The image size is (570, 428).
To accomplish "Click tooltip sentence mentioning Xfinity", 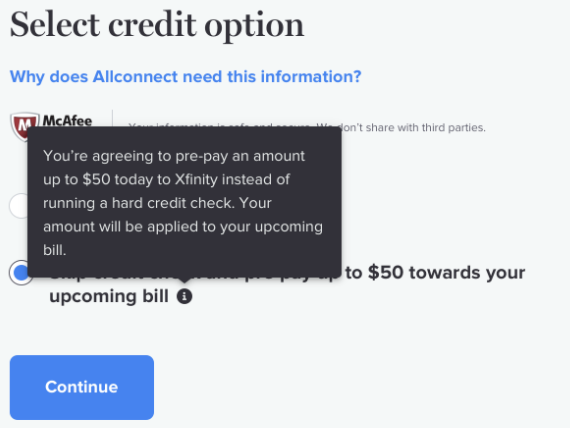I will tap(166, 179).
